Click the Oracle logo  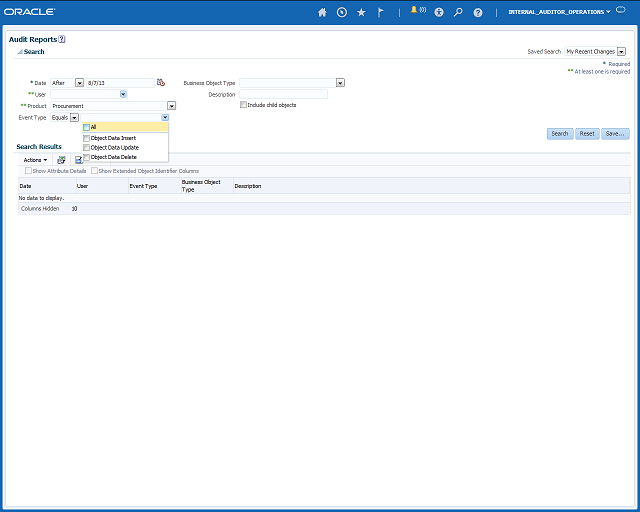coord(29,11)
